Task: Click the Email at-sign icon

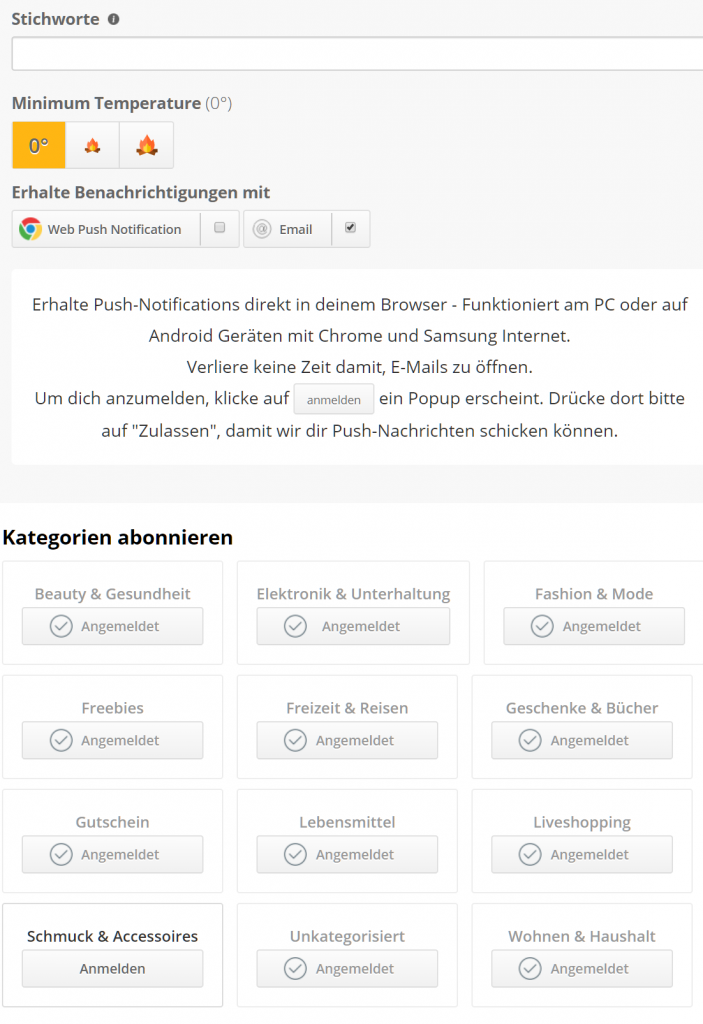Action: (x=262, y=229)
